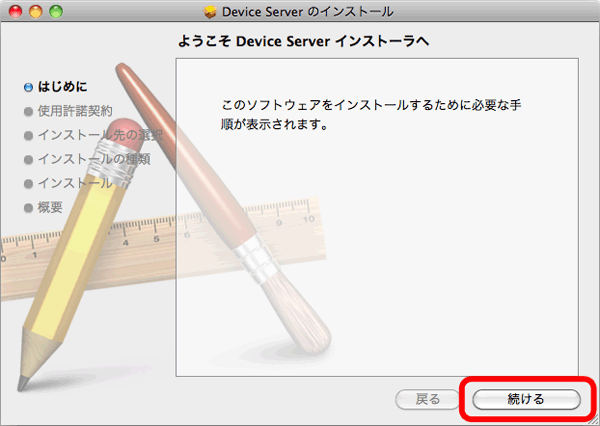Click the paragraph starting このソフトウェアを
Viewport: 600px width, 426px height.
point(371,114)
